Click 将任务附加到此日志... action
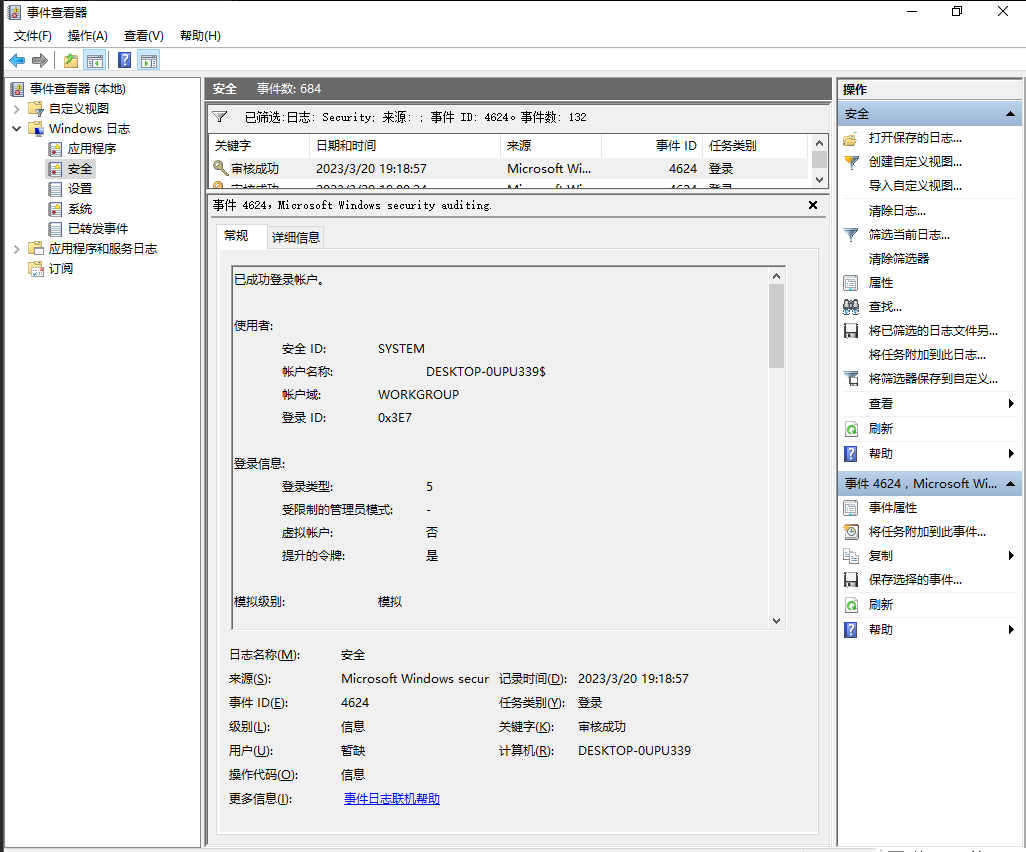Screen dimensions: 1026x852 pos(927,355)
